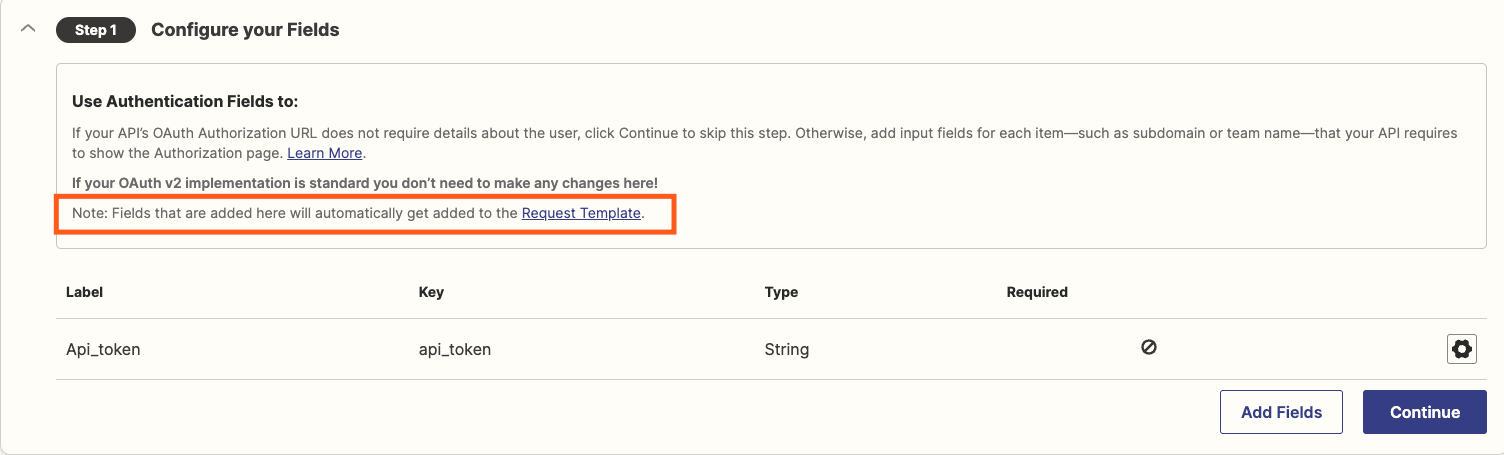Click the Type column header

pos(781,292)
